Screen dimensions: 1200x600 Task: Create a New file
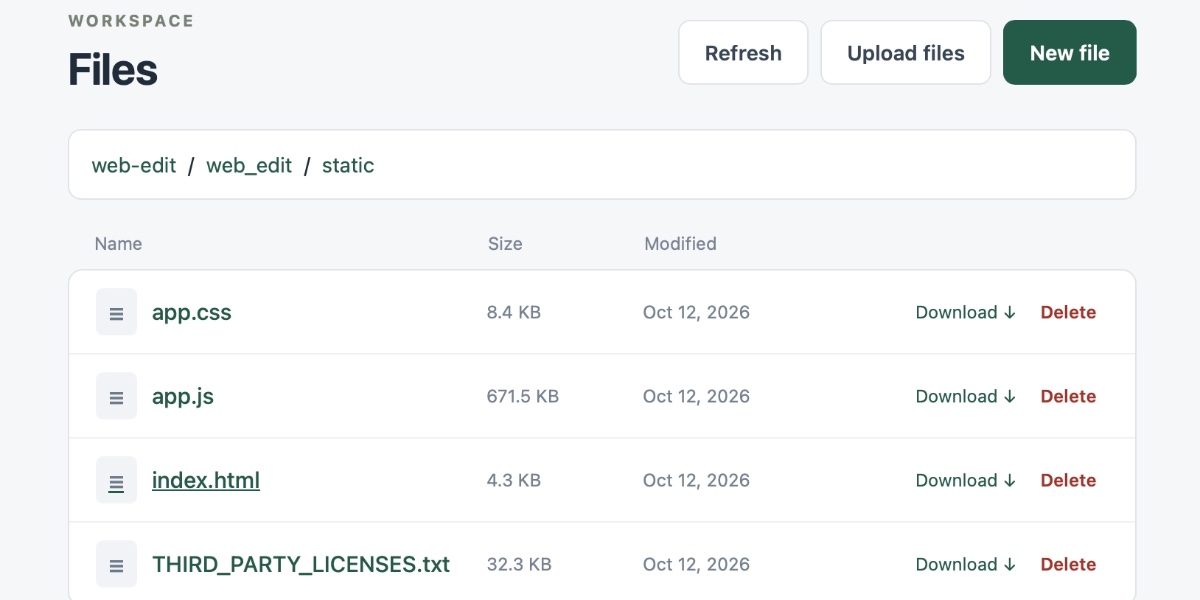tap(1070, 53)
